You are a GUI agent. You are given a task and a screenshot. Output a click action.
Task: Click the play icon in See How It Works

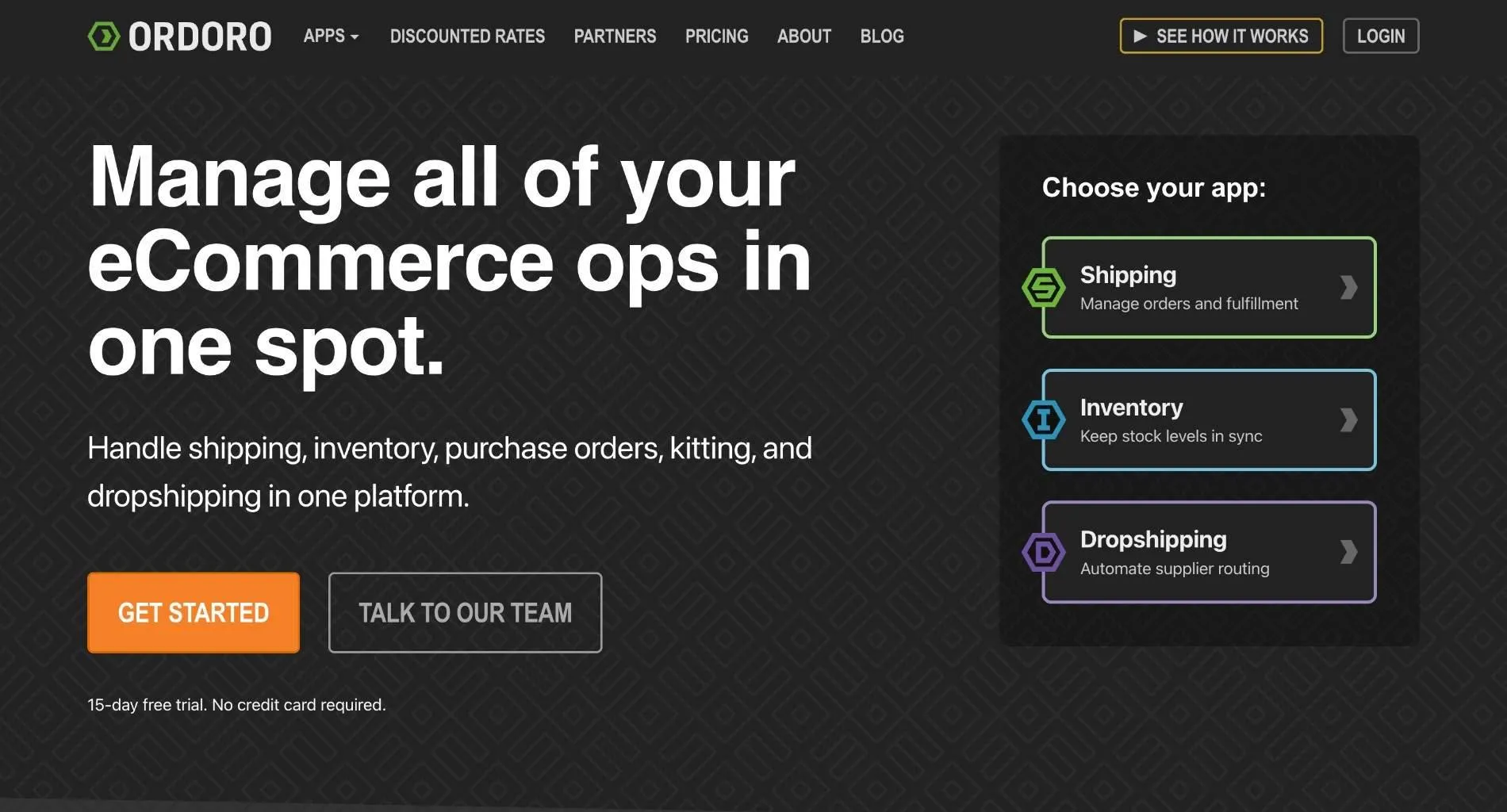(x=1140, y=36)
